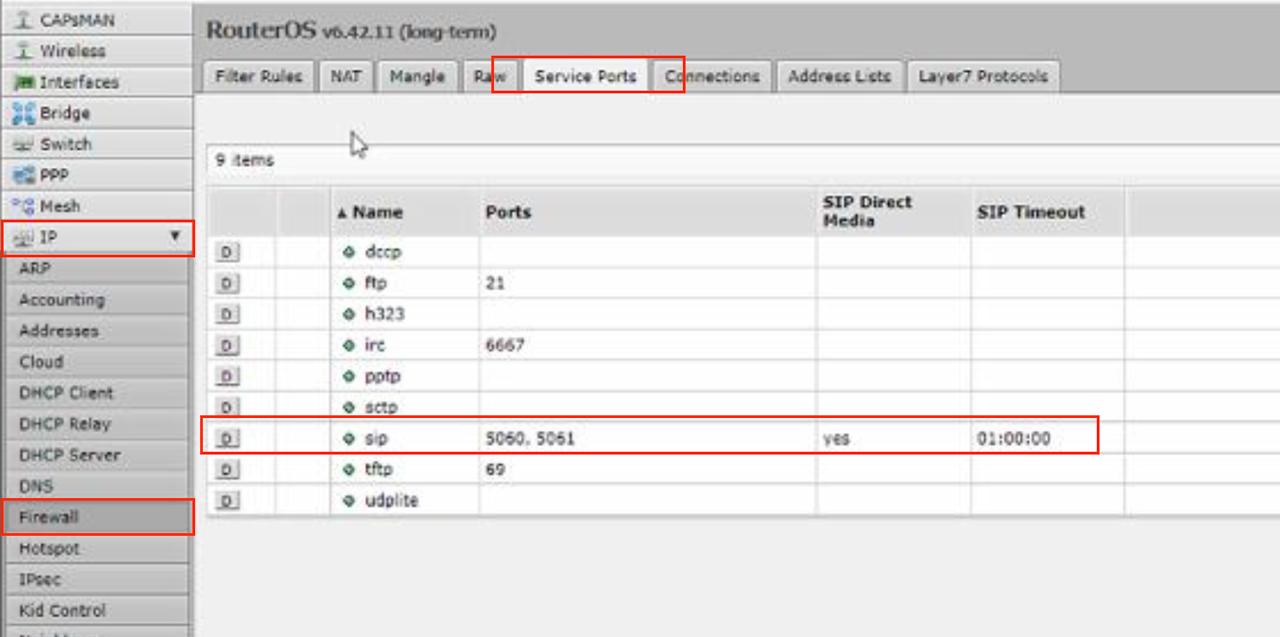
Task: Collapse the IP menu arrow
Action: point(175,237)
